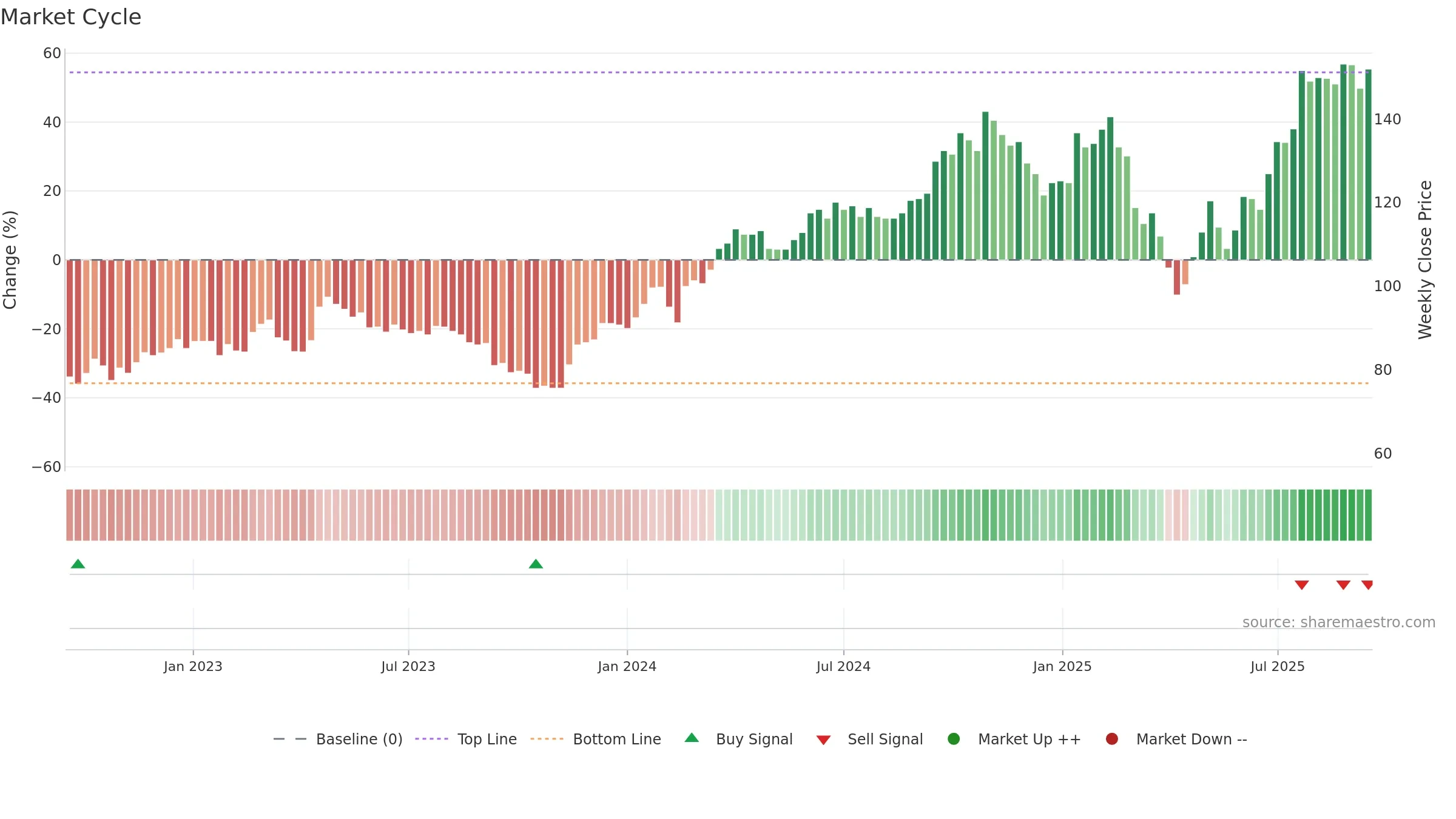Click the purple dotted Top Line legend sample
Screen dimensions: 1456x819
click(x=431, y=739)
